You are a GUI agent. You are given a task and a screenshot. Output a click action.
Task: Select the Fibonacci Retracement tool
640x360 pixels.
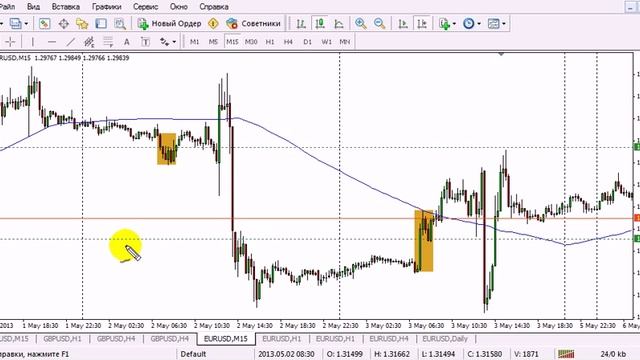108,42
